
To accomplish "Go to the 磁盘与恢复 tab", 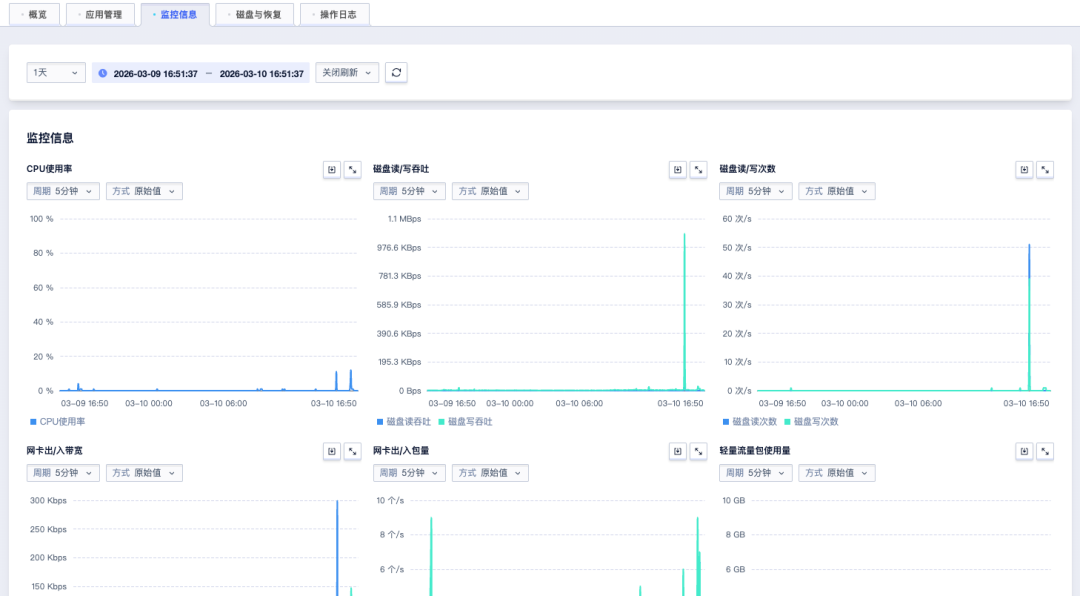I will point(254,14).
